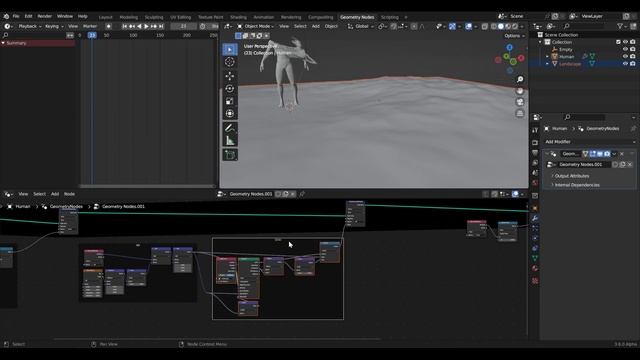The width and height of the screenshot is (640, 360).
Task: Click the frame 23 playhead marker
Action: pyautogui.click(x=92, y=36)
